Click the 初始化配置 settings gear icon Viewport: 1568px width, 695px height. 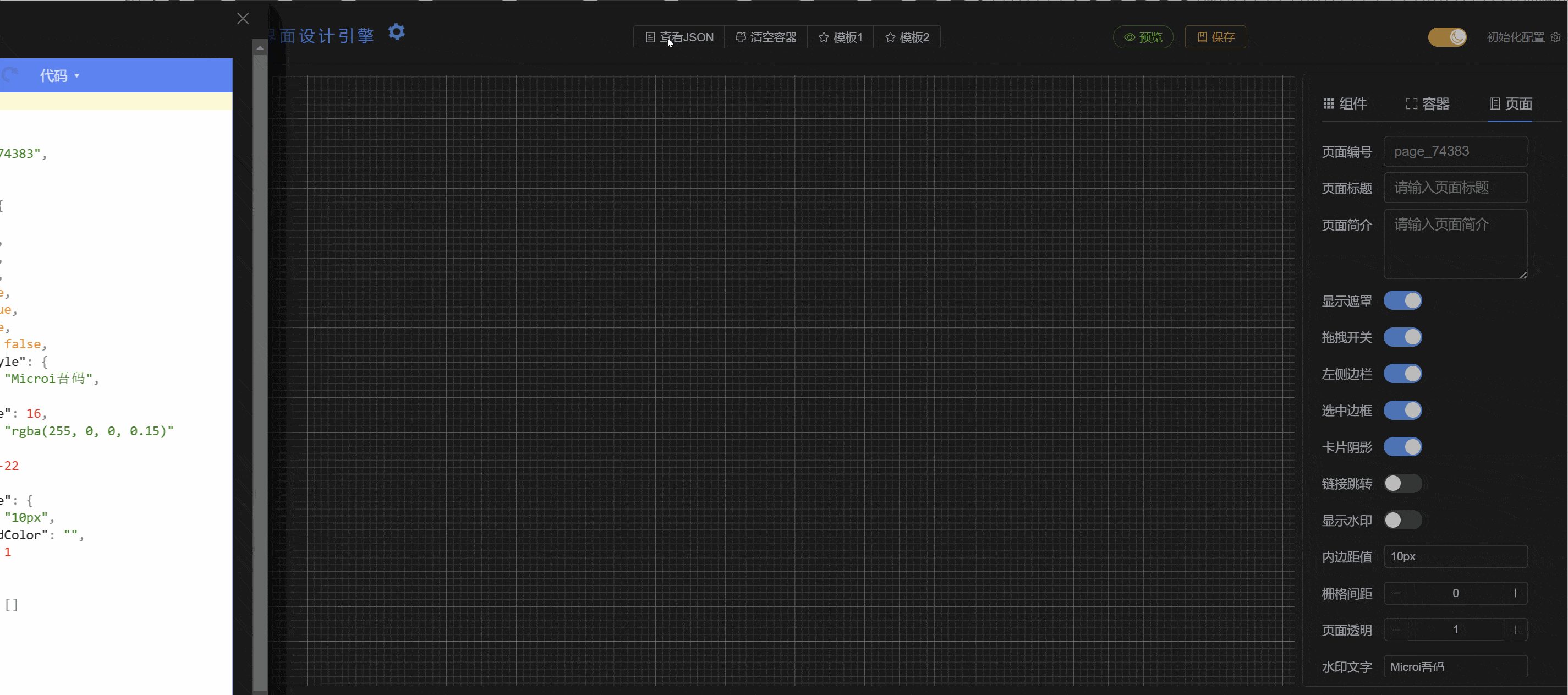click(x=1555, y=37)
